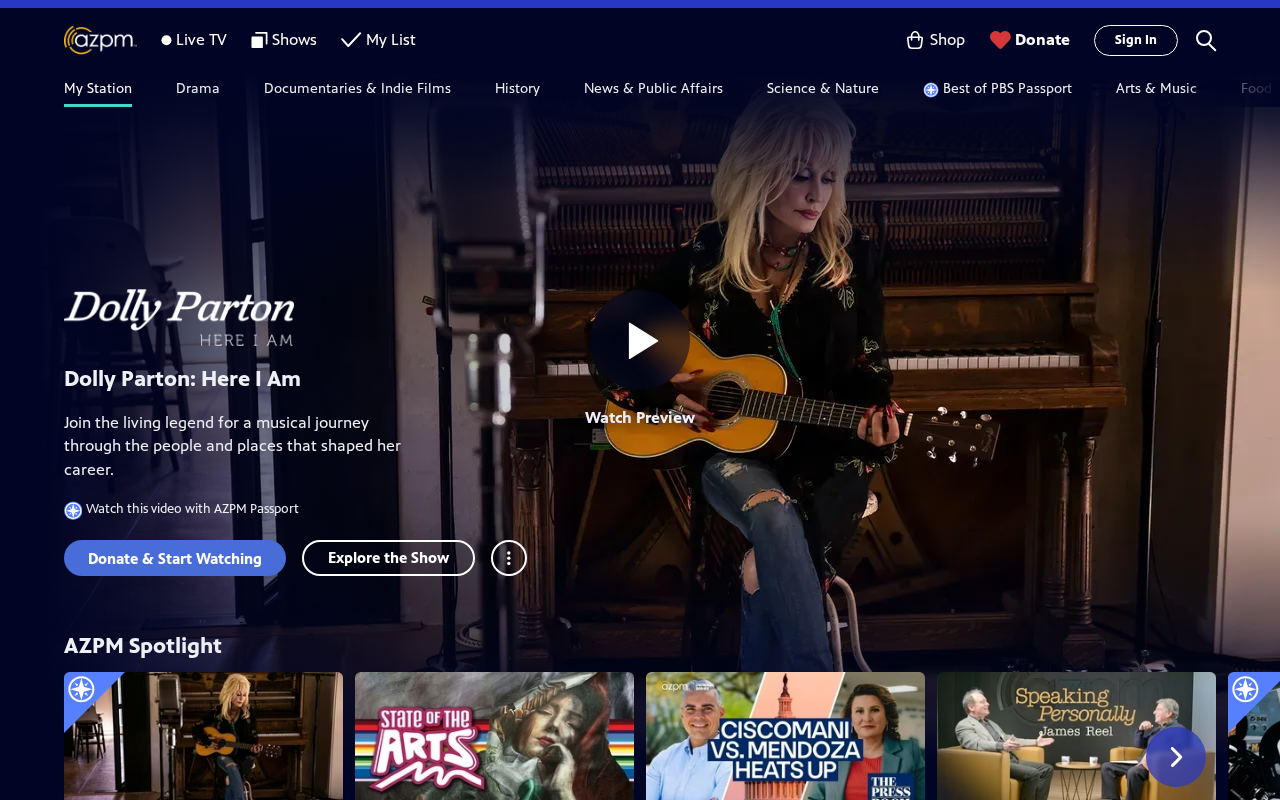The width and height of the screenshot is (1280, 800).
Task: Click the Live TV dot icon
Action: (x=166, y=40)
